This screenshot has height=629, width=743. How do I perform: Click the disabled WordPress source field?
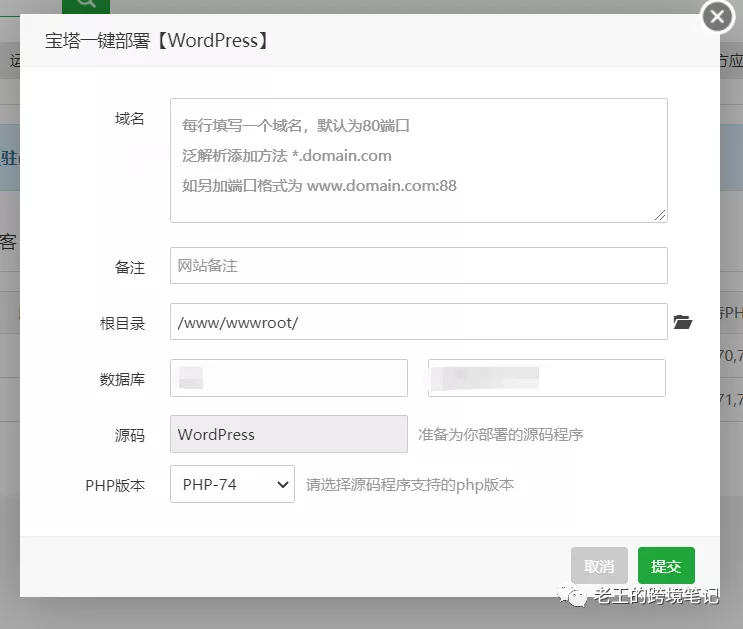(289, 435)
